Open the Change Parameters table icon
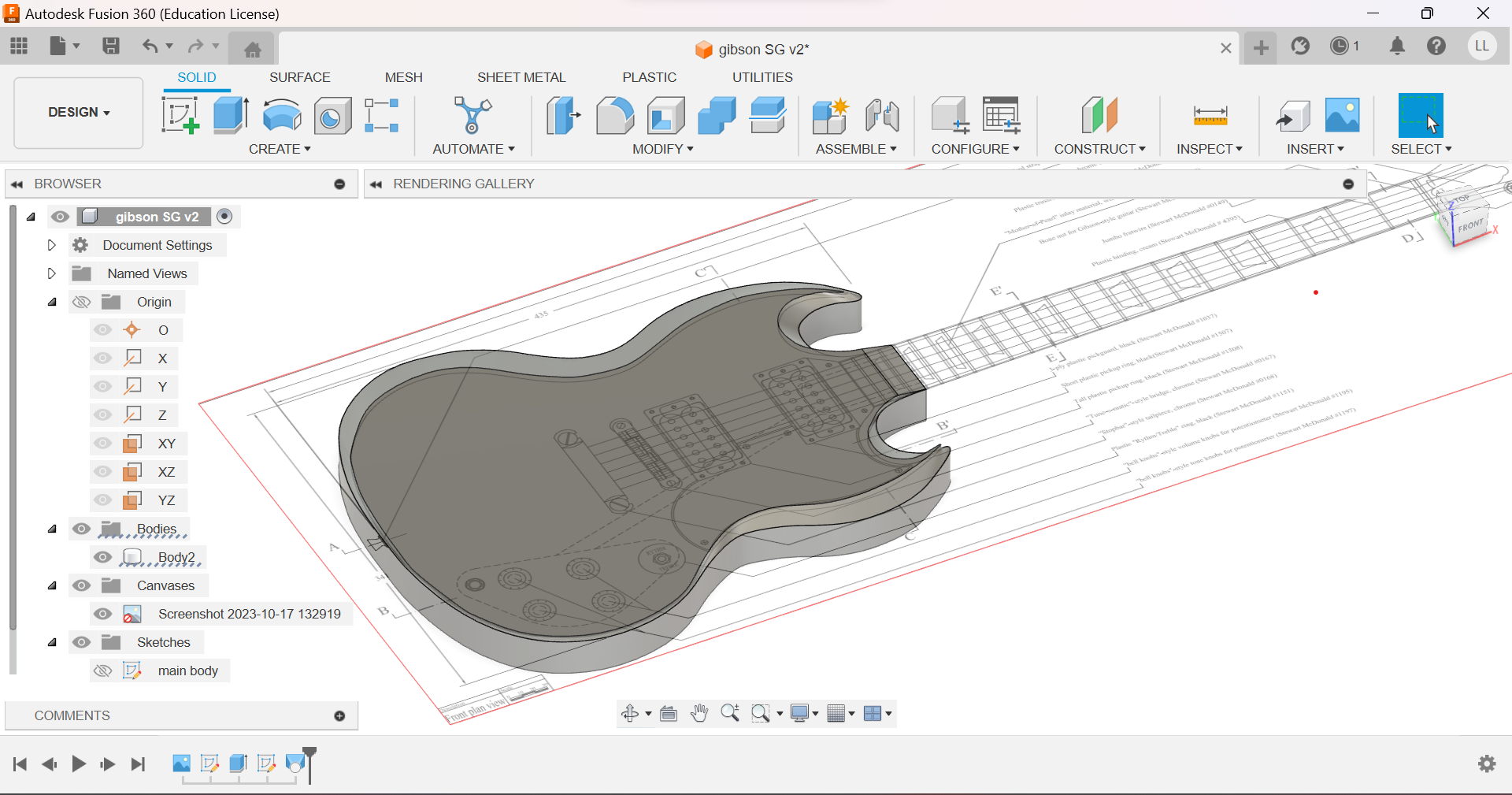The image size is (1512, 795). point(1002,115)
